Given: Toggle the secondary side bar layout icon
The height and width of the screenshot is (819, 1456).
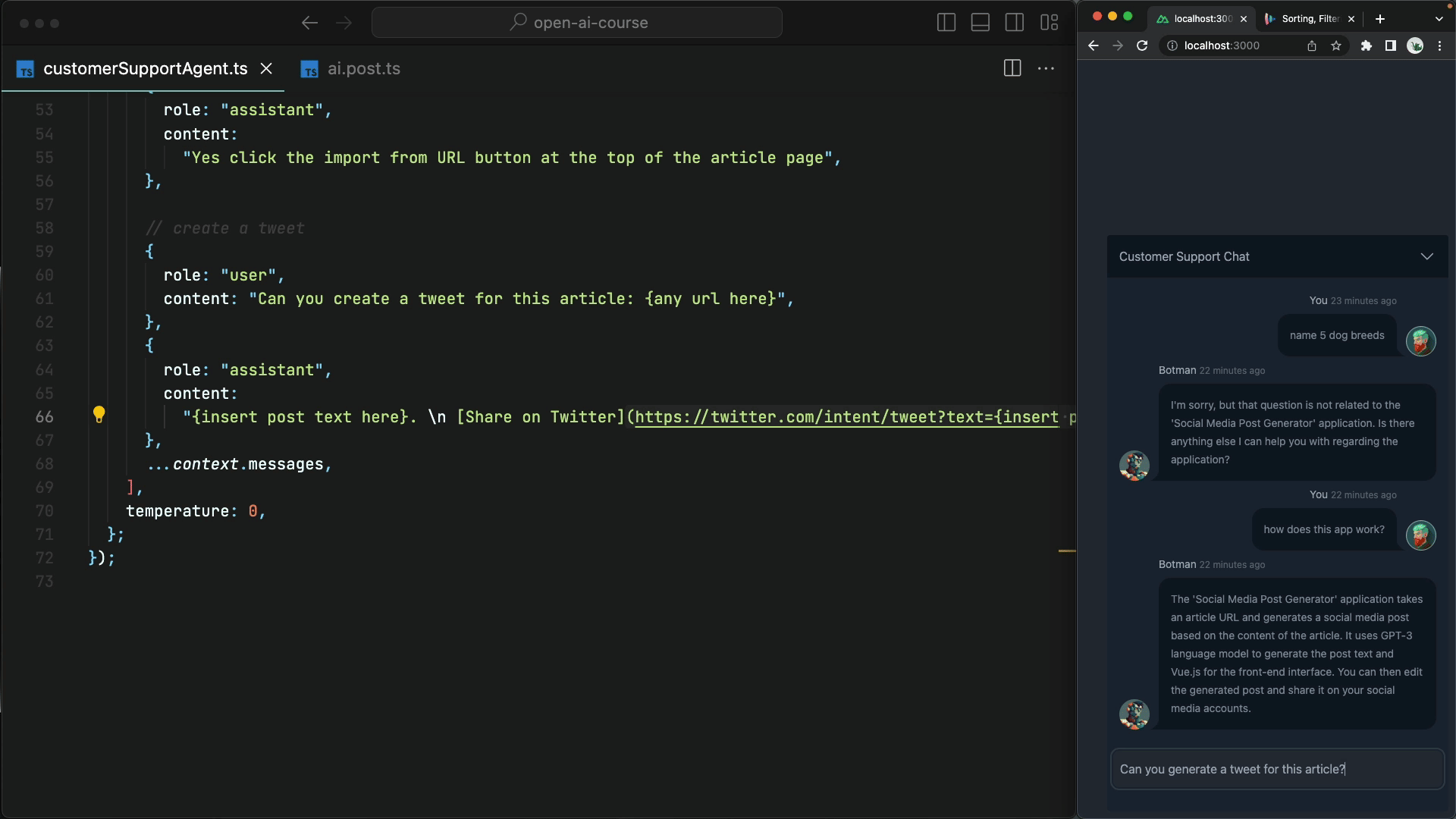Looking at the screenshot, I should 1015,23.
